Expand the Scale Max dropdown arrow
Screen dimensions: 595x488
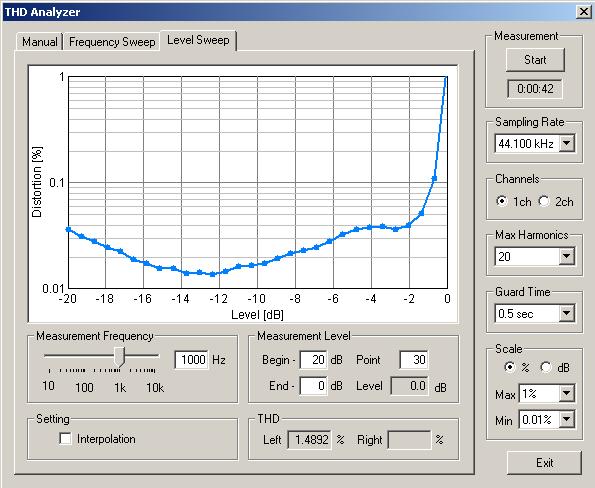567,394
